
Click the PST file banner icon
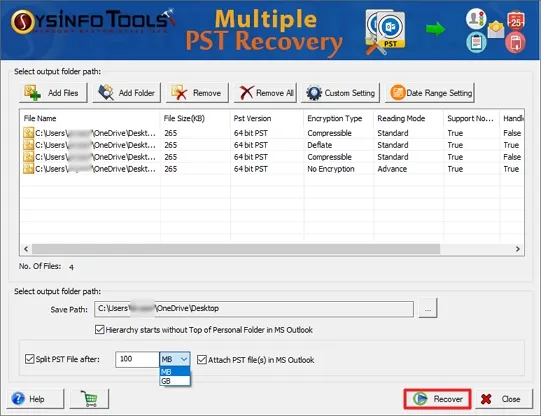pos(386,32)
